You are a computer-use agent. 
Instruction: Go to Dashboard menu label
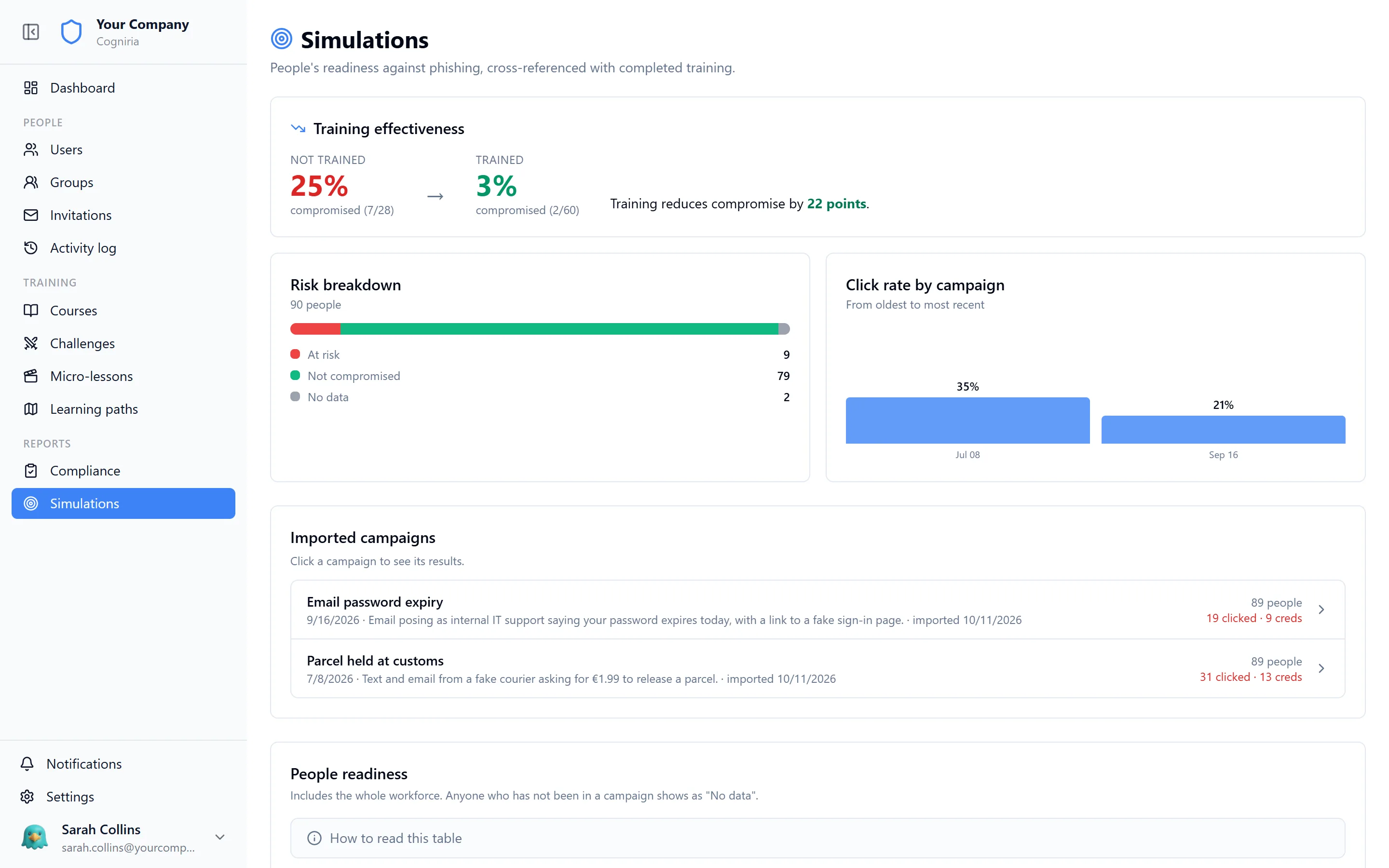click(x=82, y=88)
